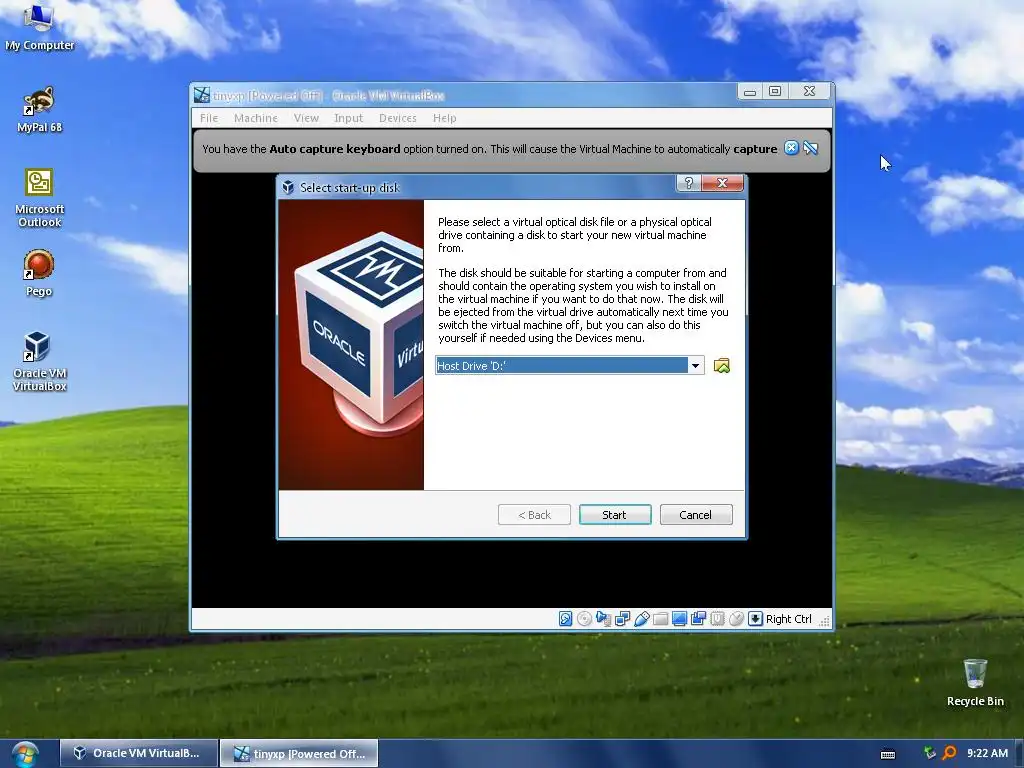Image resolution: width=1024 pixels, height=768 pixels.
Task: Open the Windows Start orb
Action: pyautogui.click(x=24, y=754)
